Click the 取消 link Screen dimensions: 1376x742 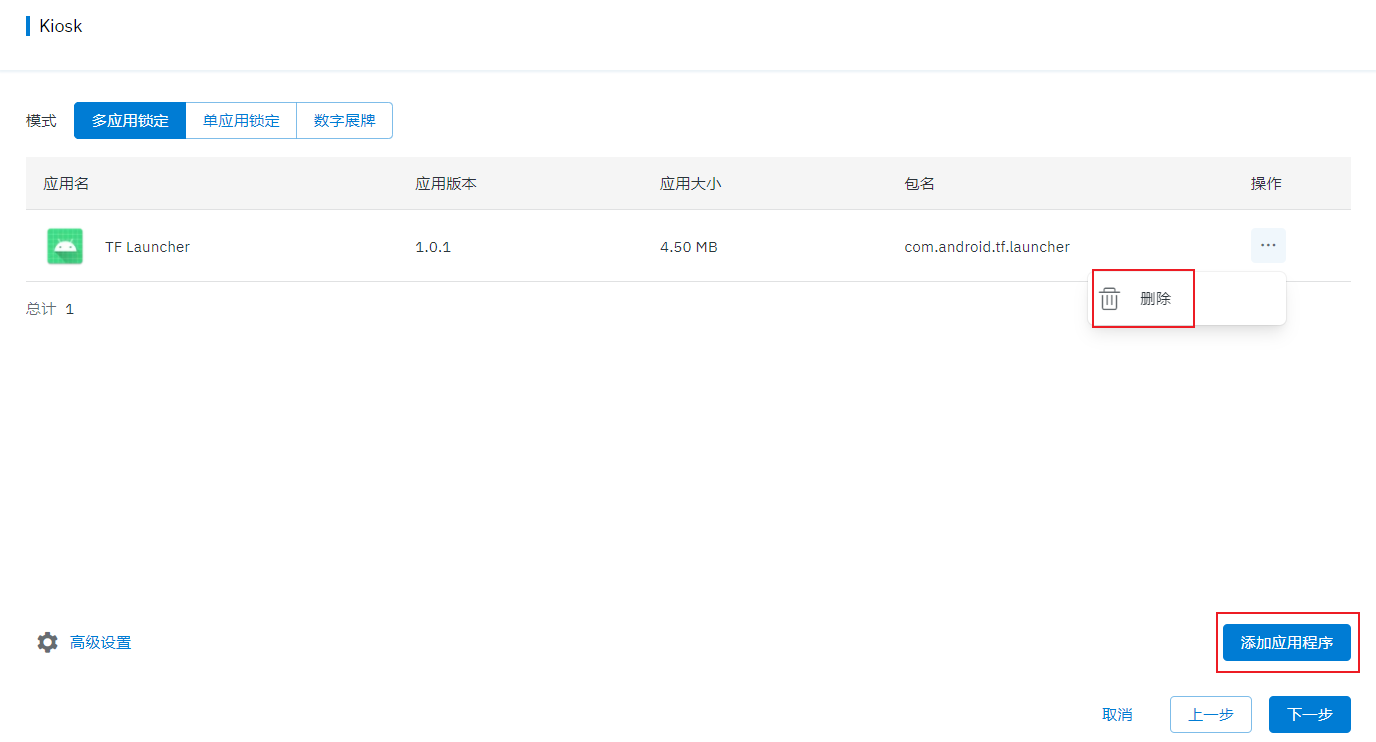coord(1117,715)
